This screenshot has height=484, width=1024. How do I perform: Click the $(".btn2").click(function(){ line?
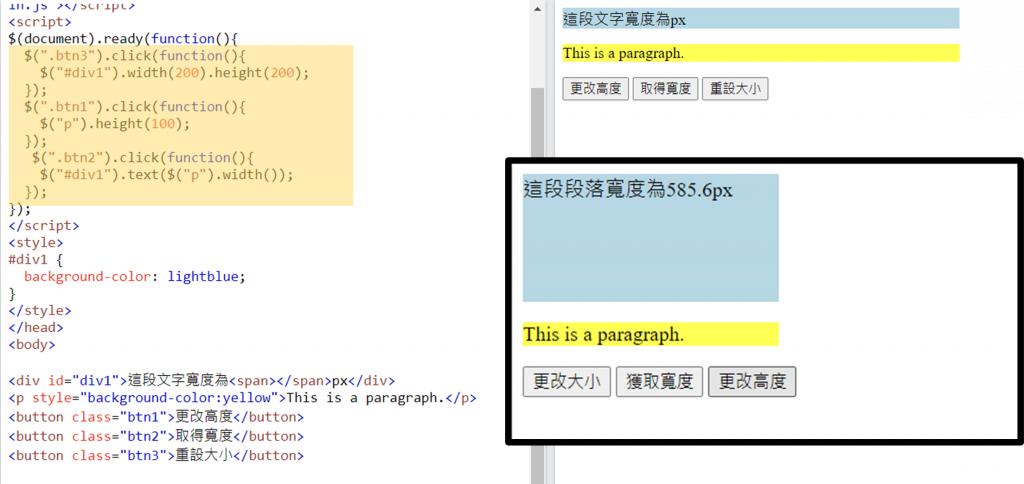142,157
